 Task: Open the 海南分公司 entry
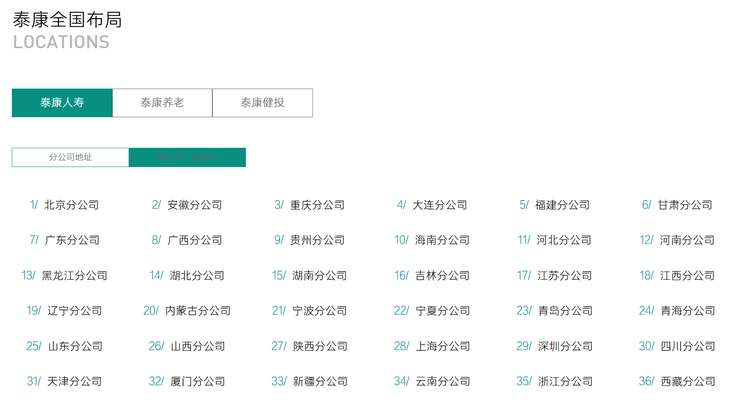pos(441,240)
